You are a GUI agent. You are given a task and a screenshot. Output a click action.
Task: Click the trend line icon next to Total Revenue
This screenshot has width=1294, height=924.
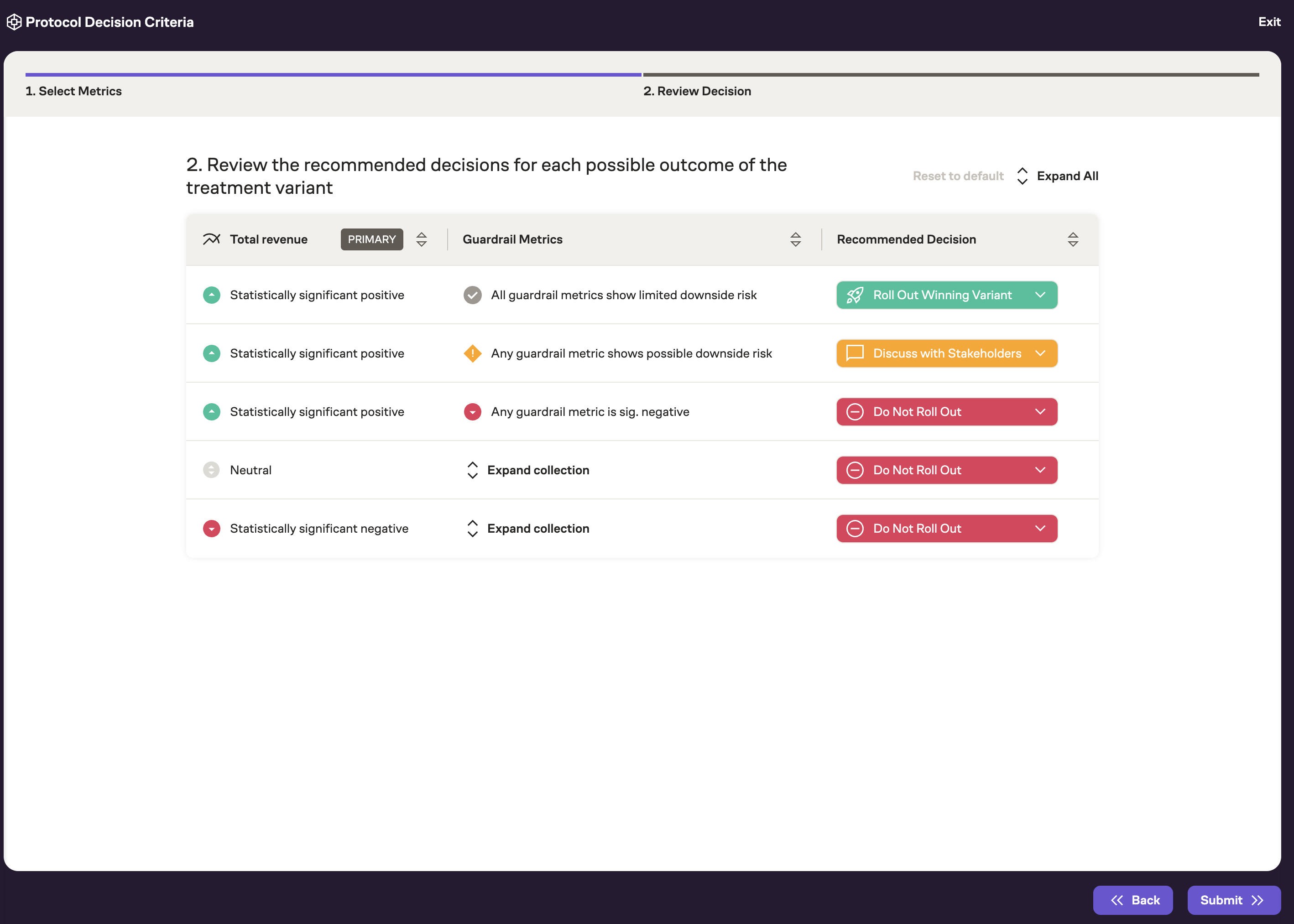pyautogui.click(x=211, y=239)
